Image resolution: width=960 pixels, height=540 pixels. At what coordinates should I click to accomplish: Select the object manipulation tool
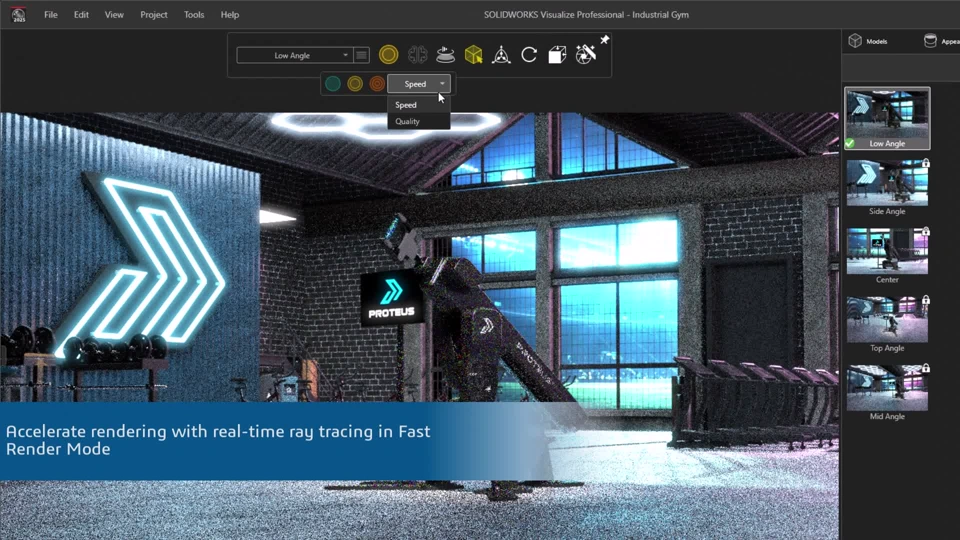click(x=501, y=55)
